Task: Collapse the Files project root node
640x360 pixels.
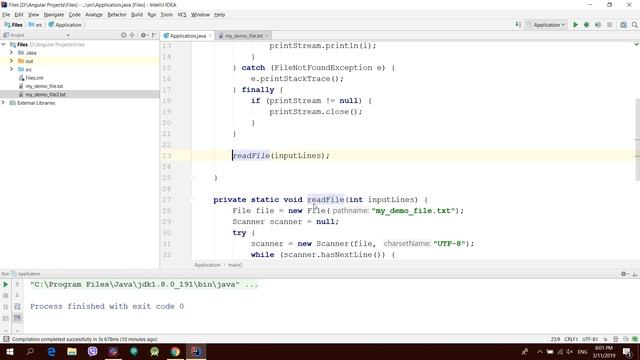Action: coord(4,44)
